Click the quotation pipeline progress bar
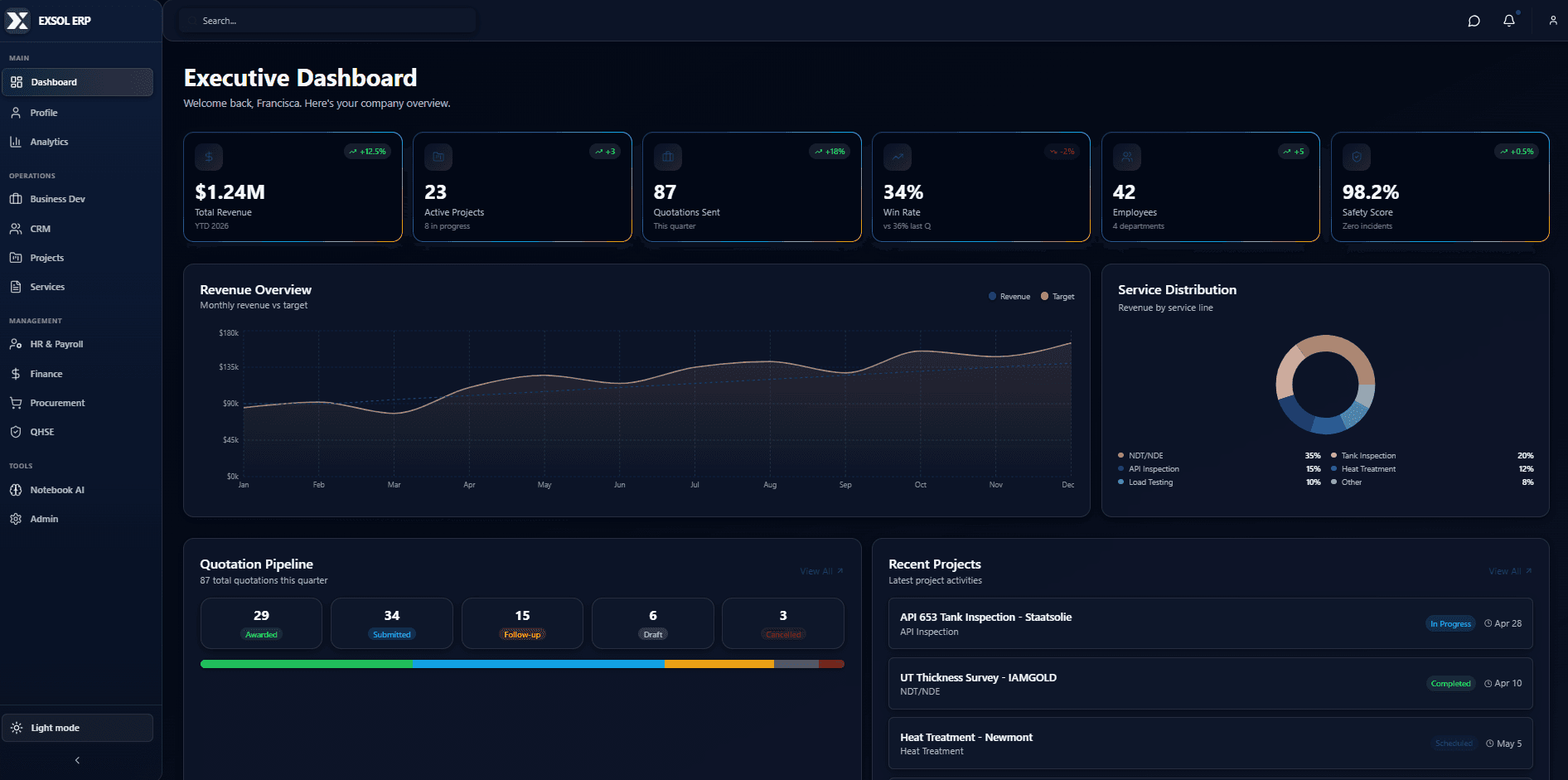 pos(522,664)
